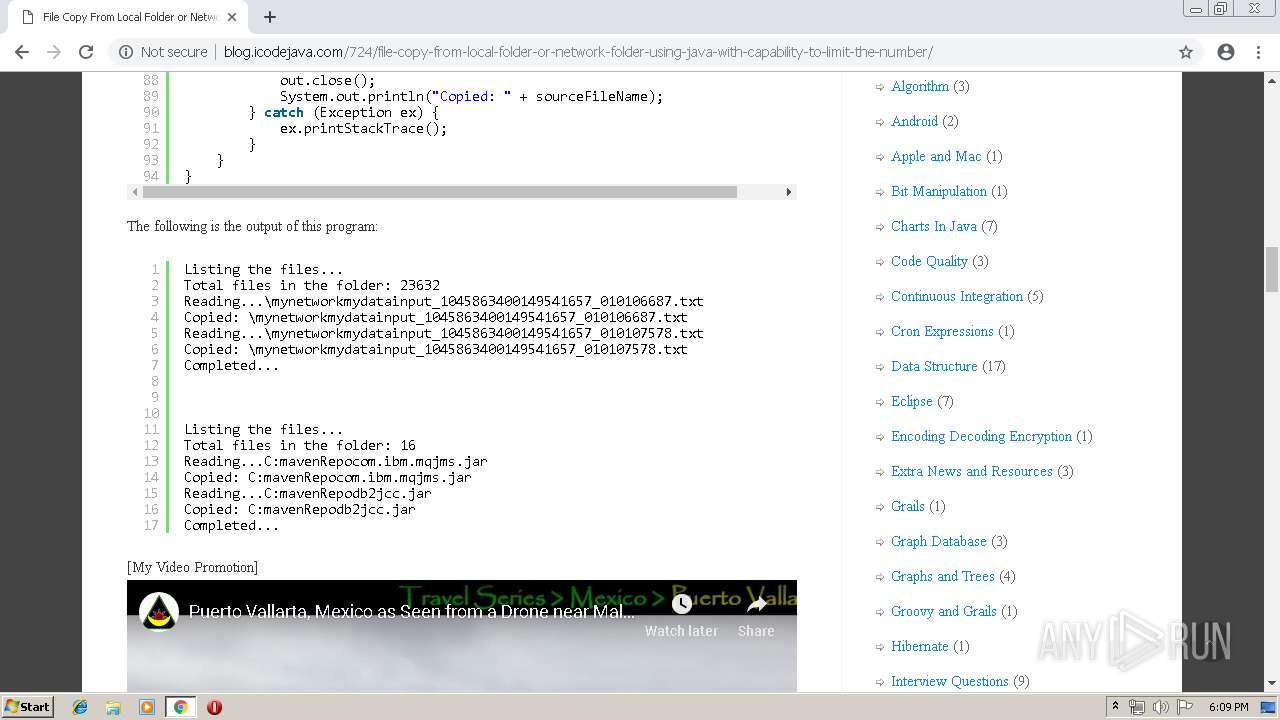Open the red security taskbar icon
The width and height of the screenshot is (1280, 720).
point(214,707)
